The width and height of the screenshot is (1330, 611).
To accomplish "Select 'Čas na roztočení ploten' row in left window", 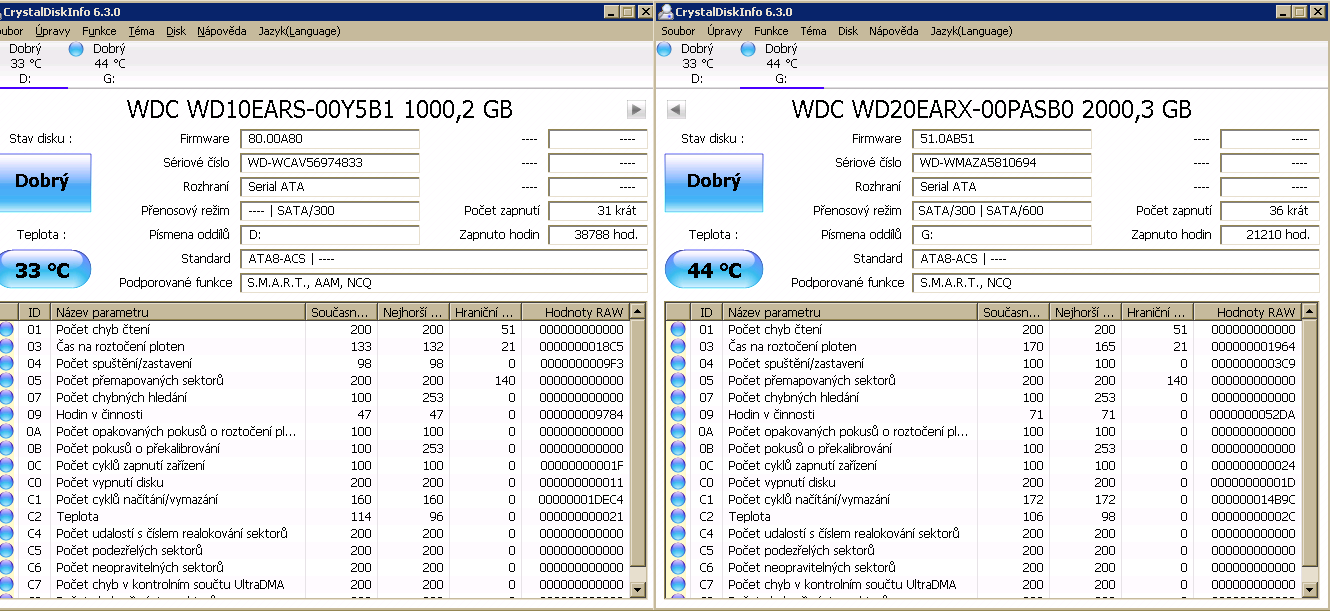I will tap(314, 346).
